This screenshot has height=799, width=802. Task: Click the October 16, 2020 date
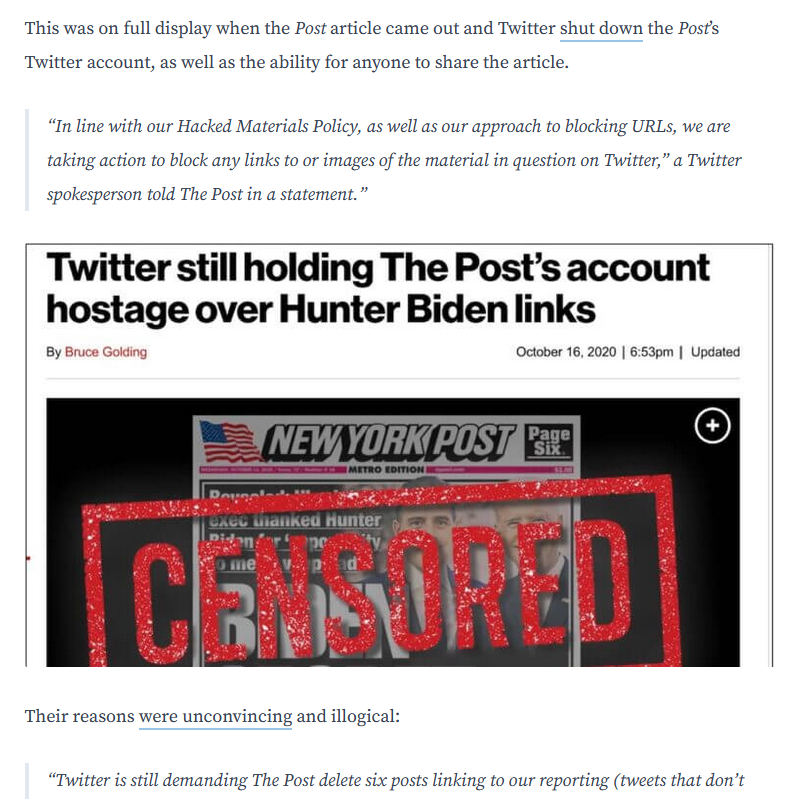(567, 352)
